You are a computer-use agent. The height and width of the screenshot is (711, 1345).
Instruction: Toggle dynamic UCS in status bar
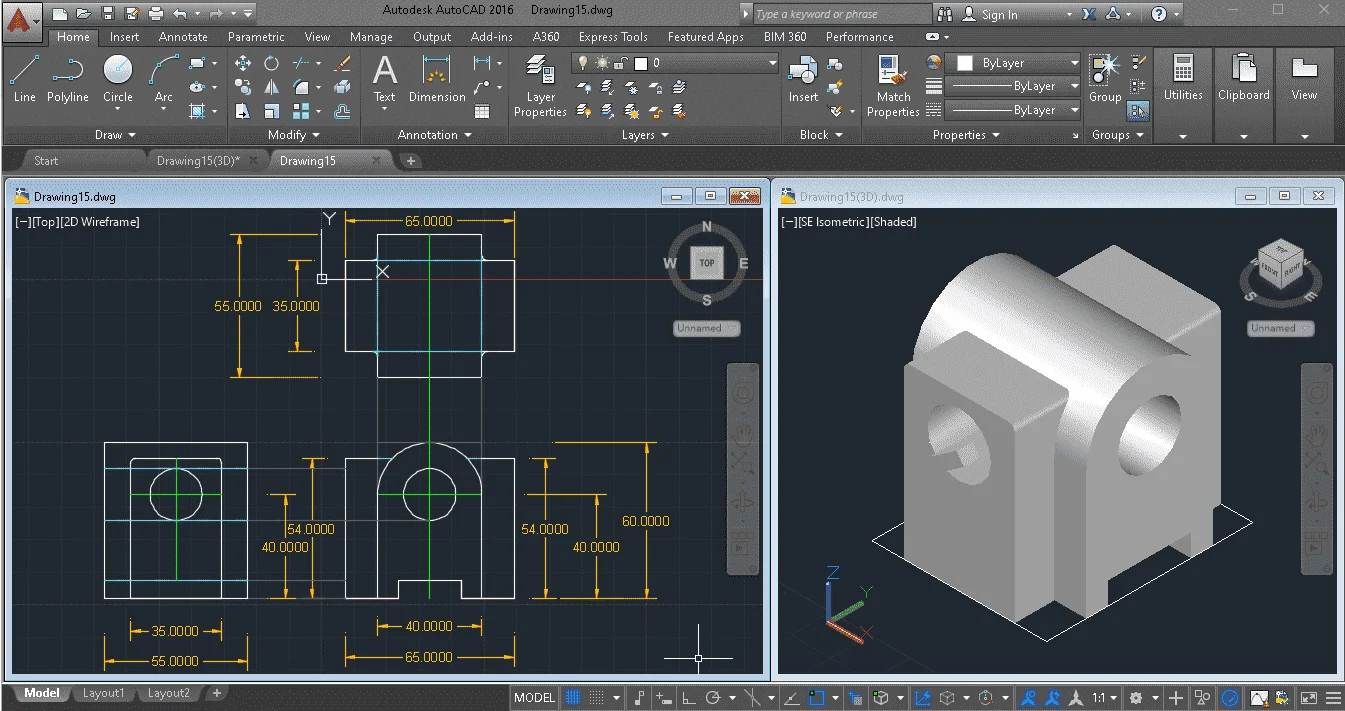point(922,698)
